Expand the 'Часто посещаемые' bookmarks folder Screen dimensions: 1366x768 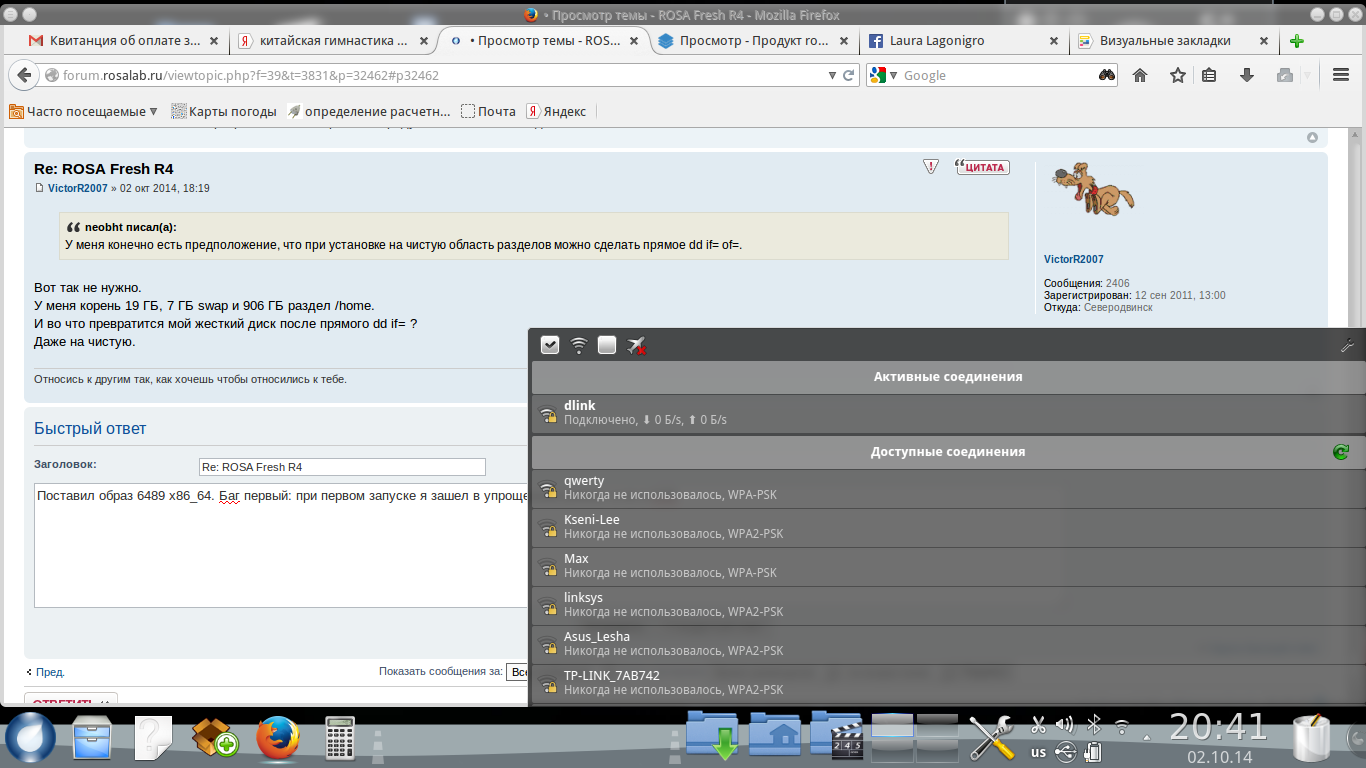[84, 112]
